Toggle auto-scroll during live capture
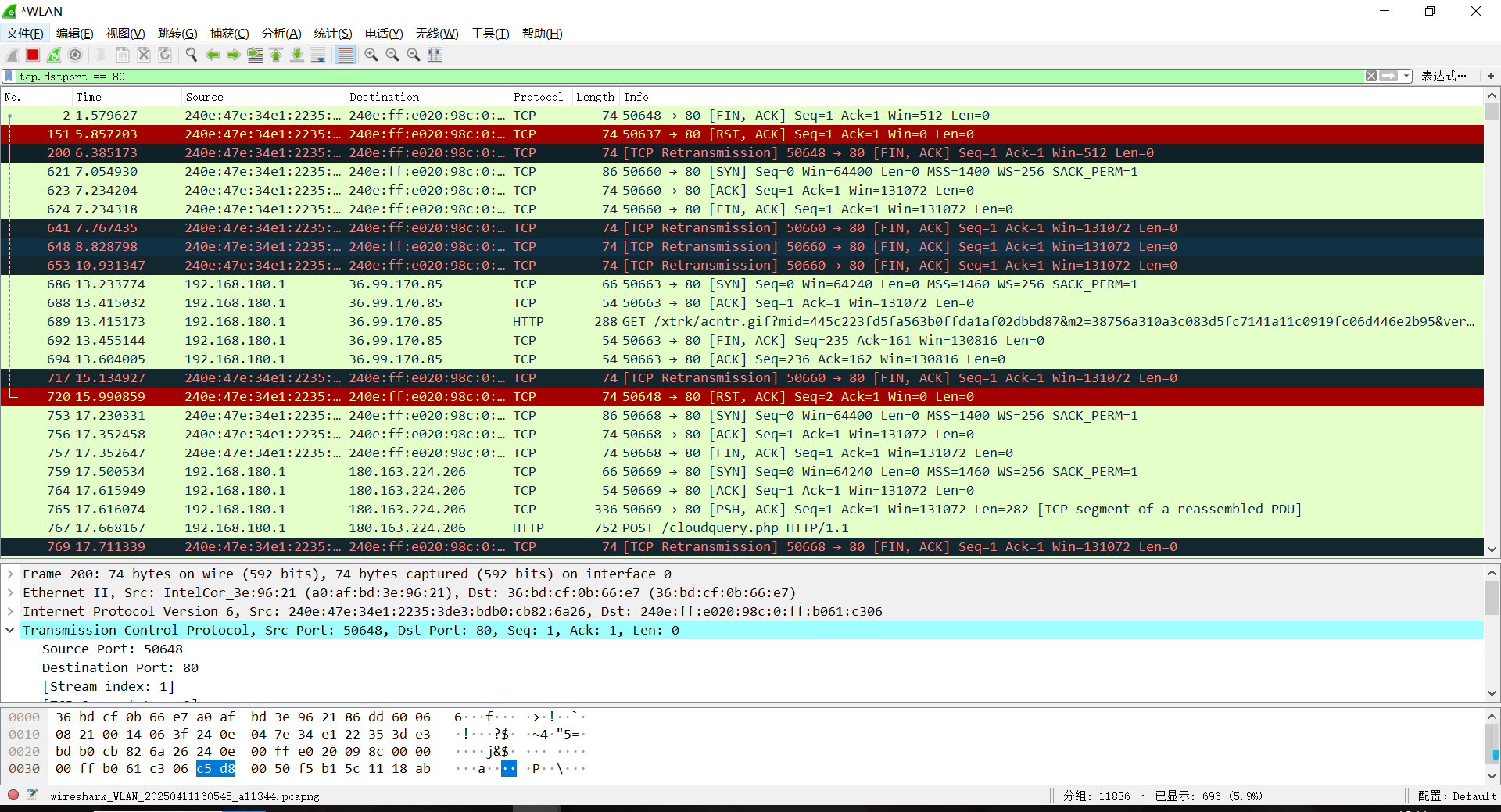This screenshot has height=812, width=1501. pyautogui.click(x=318, y=54)
